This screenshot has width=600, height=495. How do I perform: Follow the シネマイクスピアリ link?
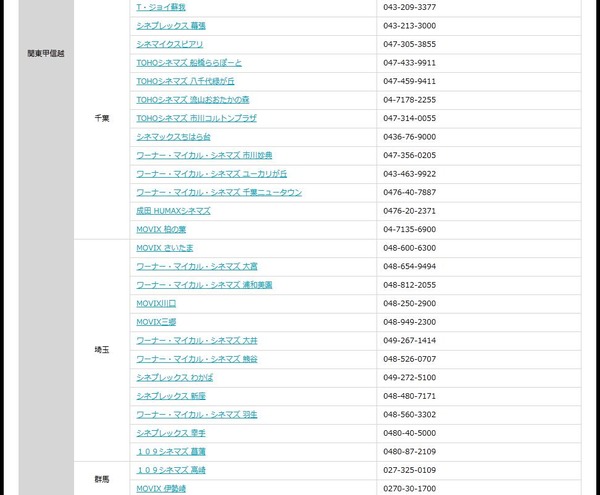coord(170,44)
